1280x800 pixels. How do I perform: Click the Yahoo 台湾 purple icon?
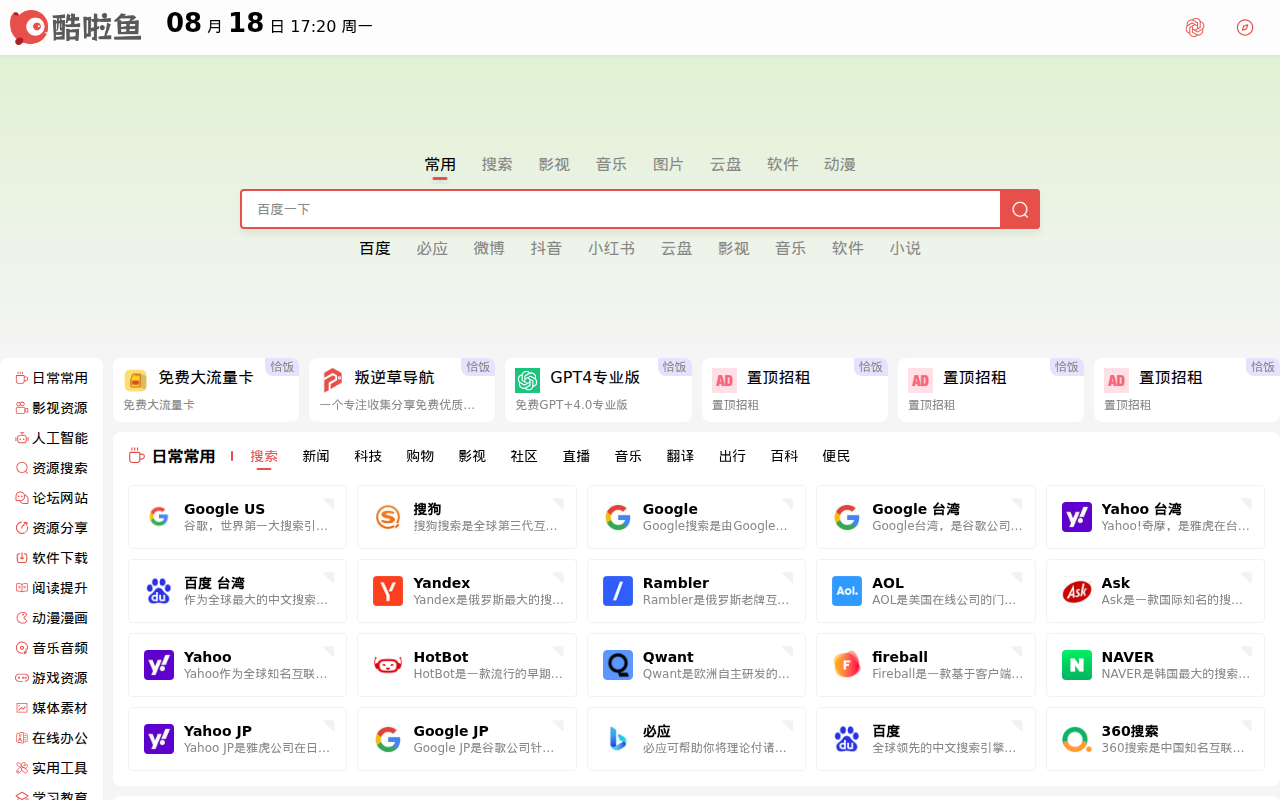(x=1077, y=517)
